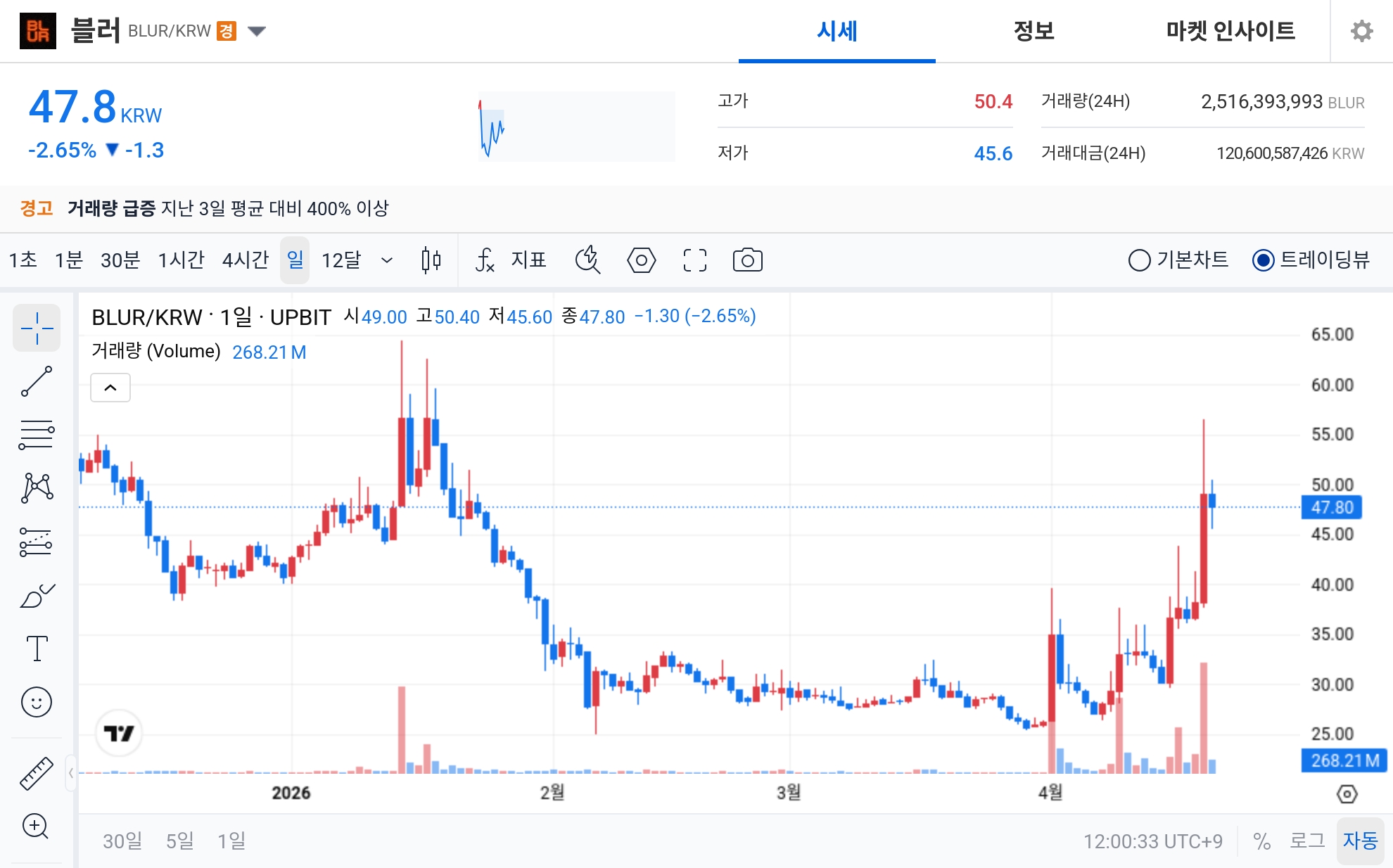The image size is (1393, 868).
Task: Take a chart snapshot with the camera icon
Action: pyautogui.click(x=747, y=260)
